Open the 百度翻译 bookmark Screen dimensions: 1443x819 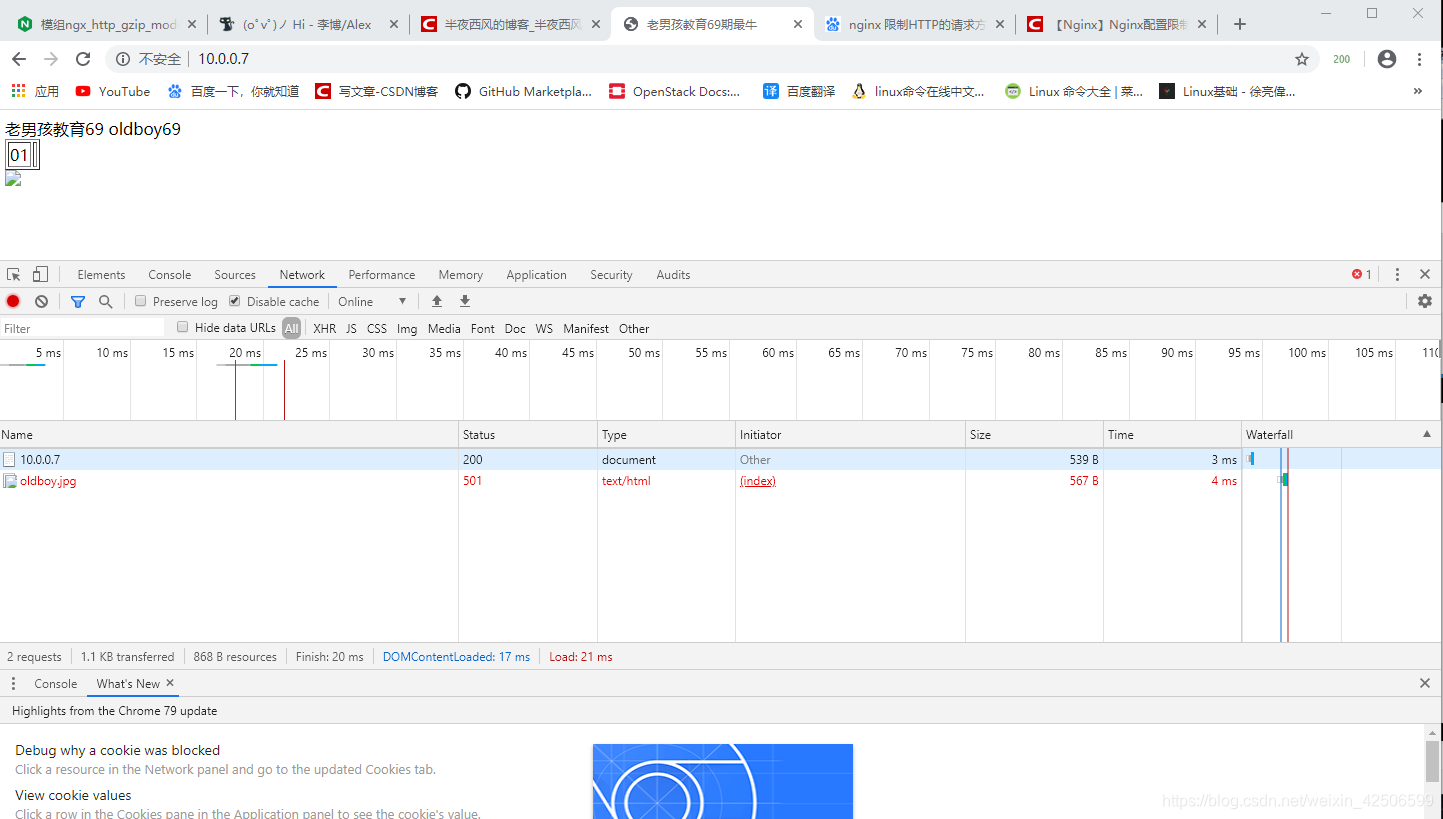pyautogui.click(x=799, y=91)
